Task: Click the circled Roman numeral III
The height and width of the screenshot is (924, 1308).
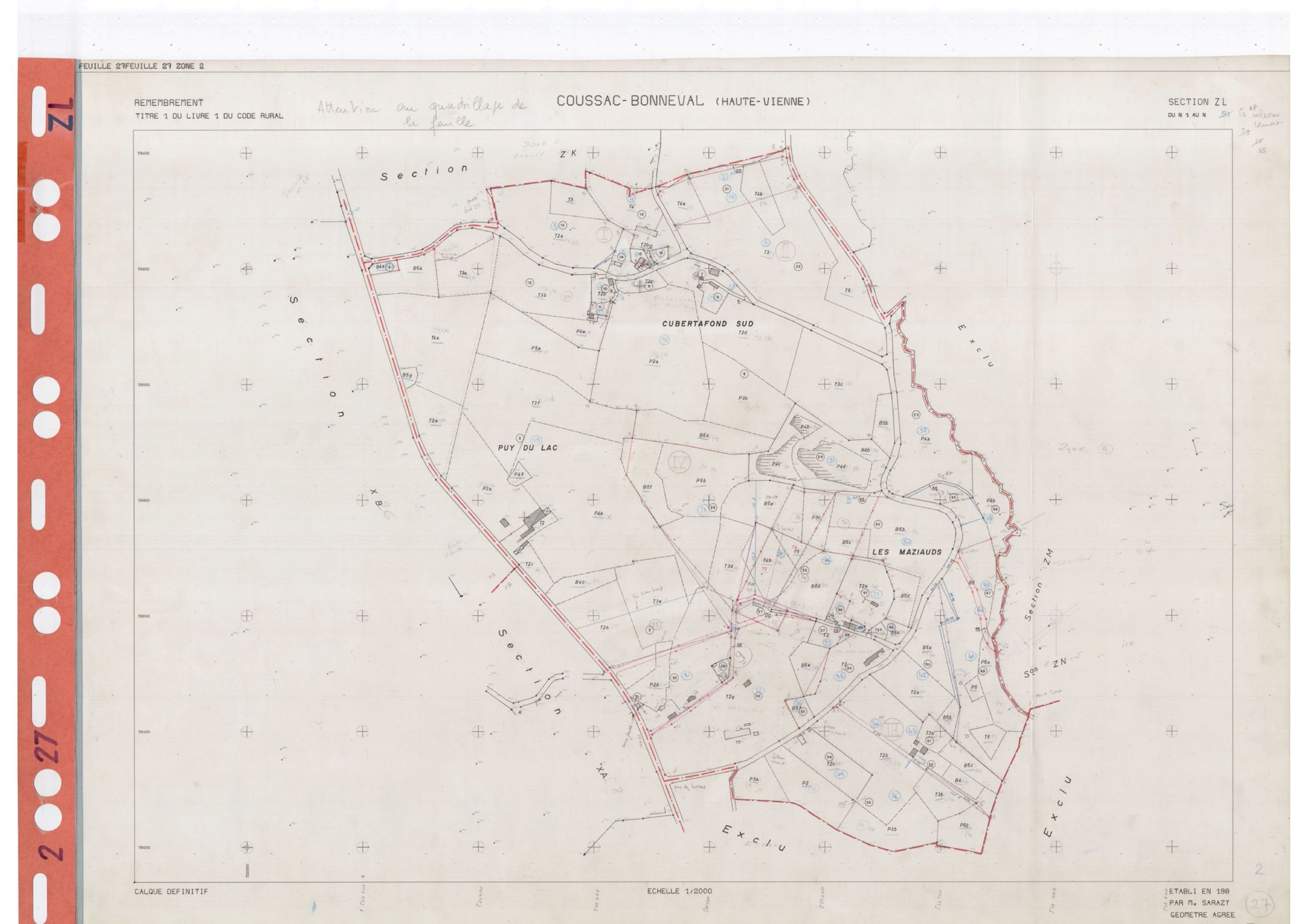Action: (x=894, y=729)
